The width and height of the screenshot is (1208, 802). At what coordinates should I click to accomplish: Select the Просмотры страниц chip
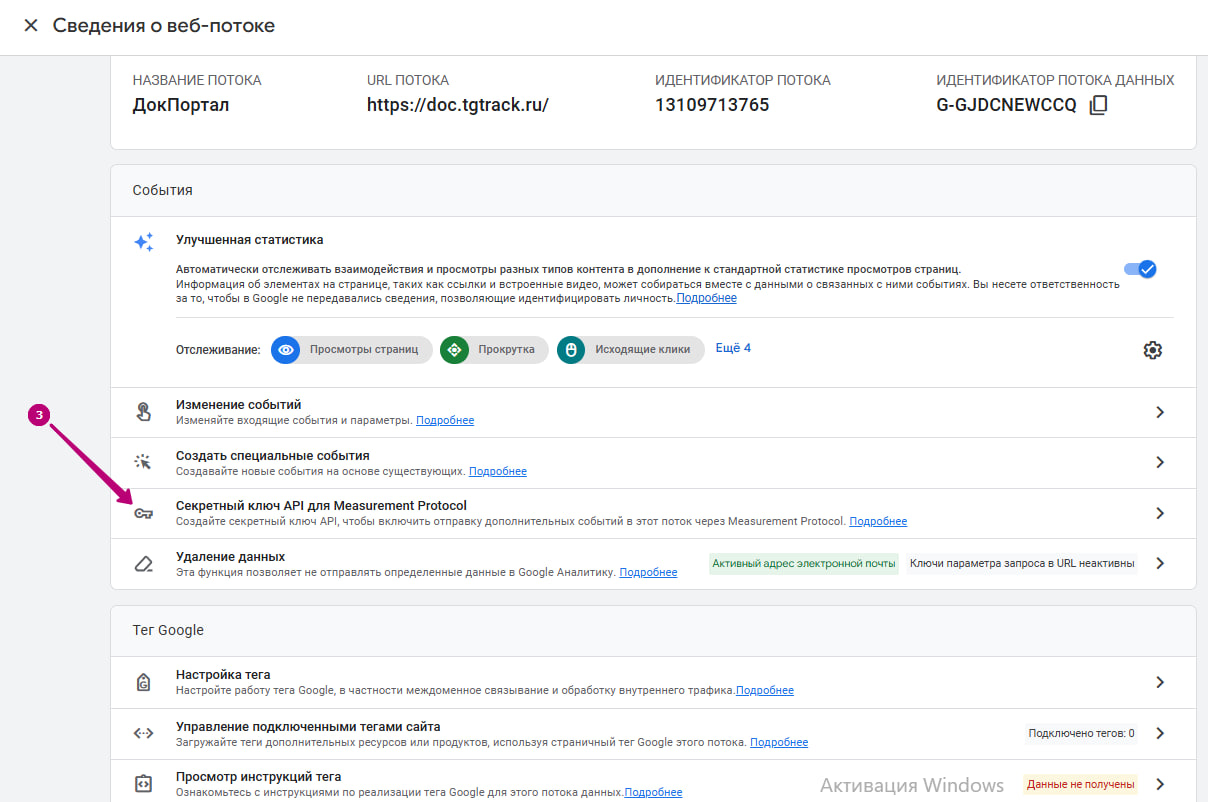[x=352, y=350]
